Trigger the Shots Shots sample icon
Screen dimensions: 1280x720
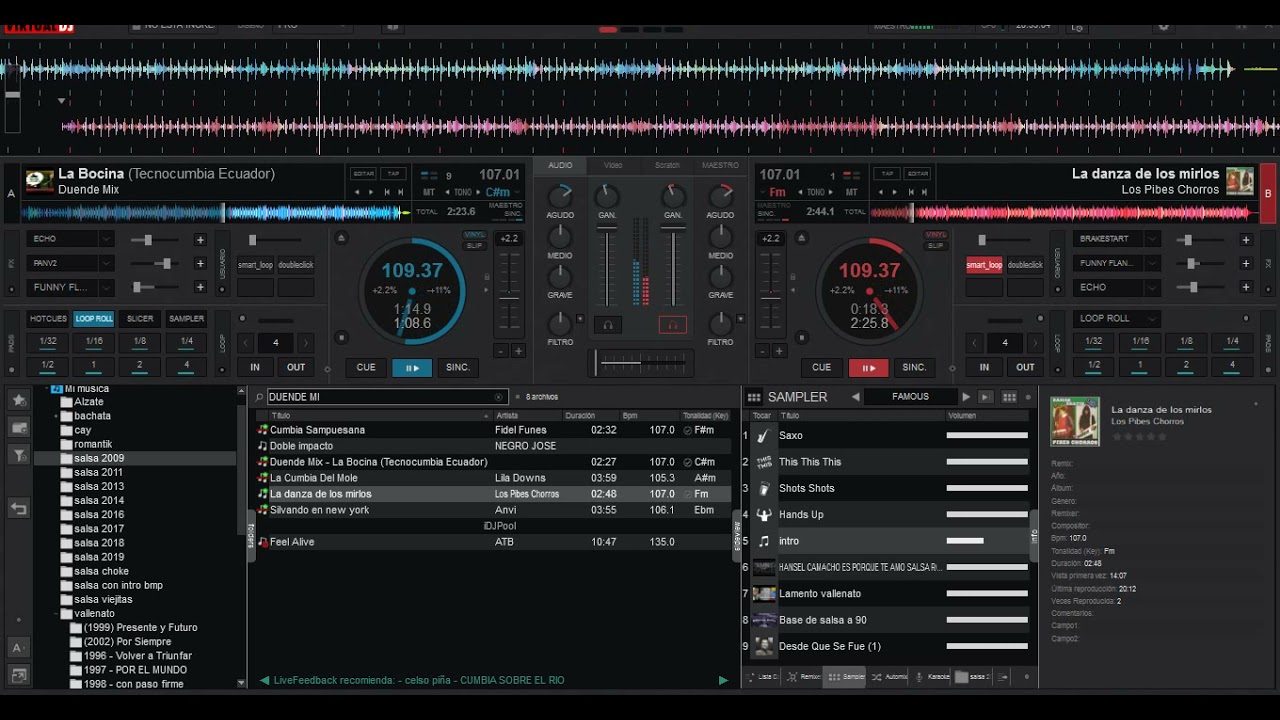click(764, 488)
